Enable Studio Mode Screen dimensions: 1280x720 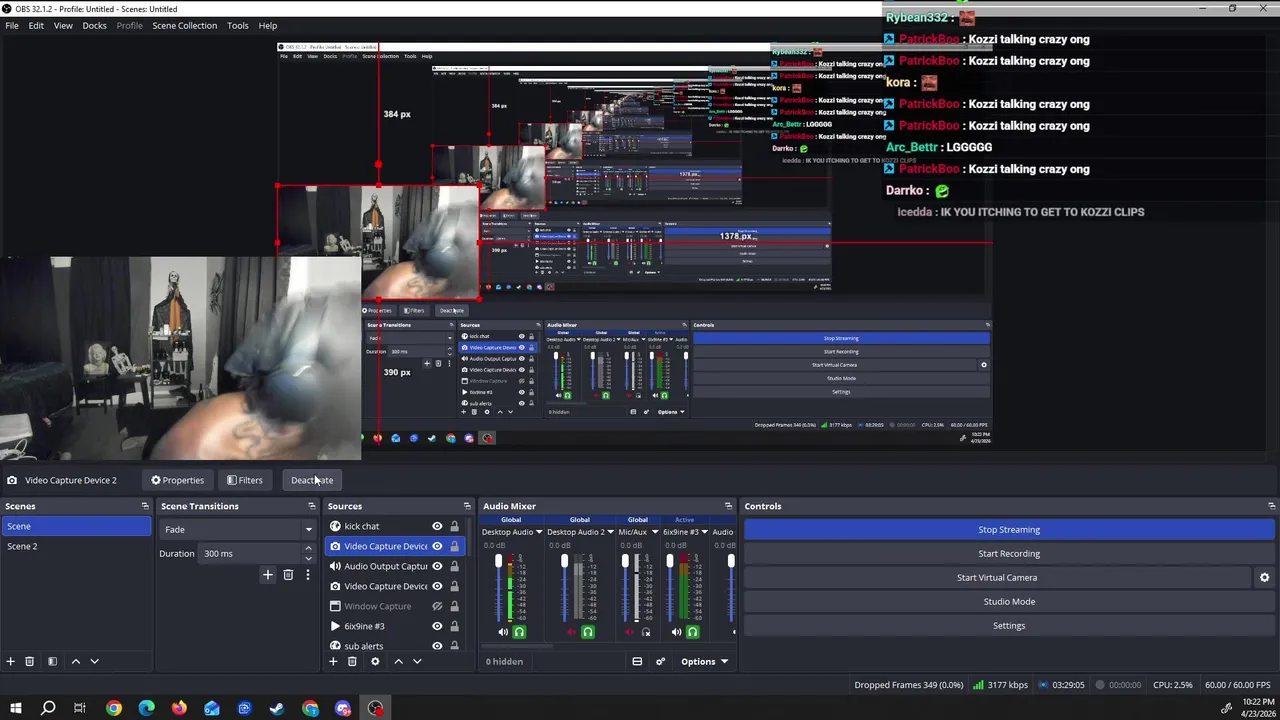(x=1009, y=601)
